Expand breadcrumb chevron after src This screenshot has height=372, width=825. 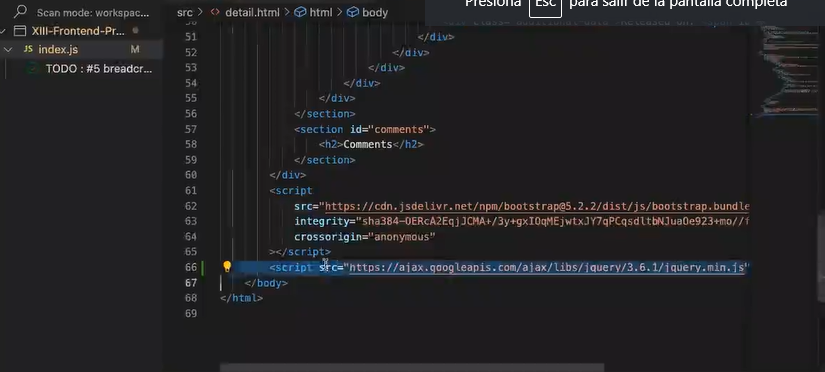coord(200,12)
